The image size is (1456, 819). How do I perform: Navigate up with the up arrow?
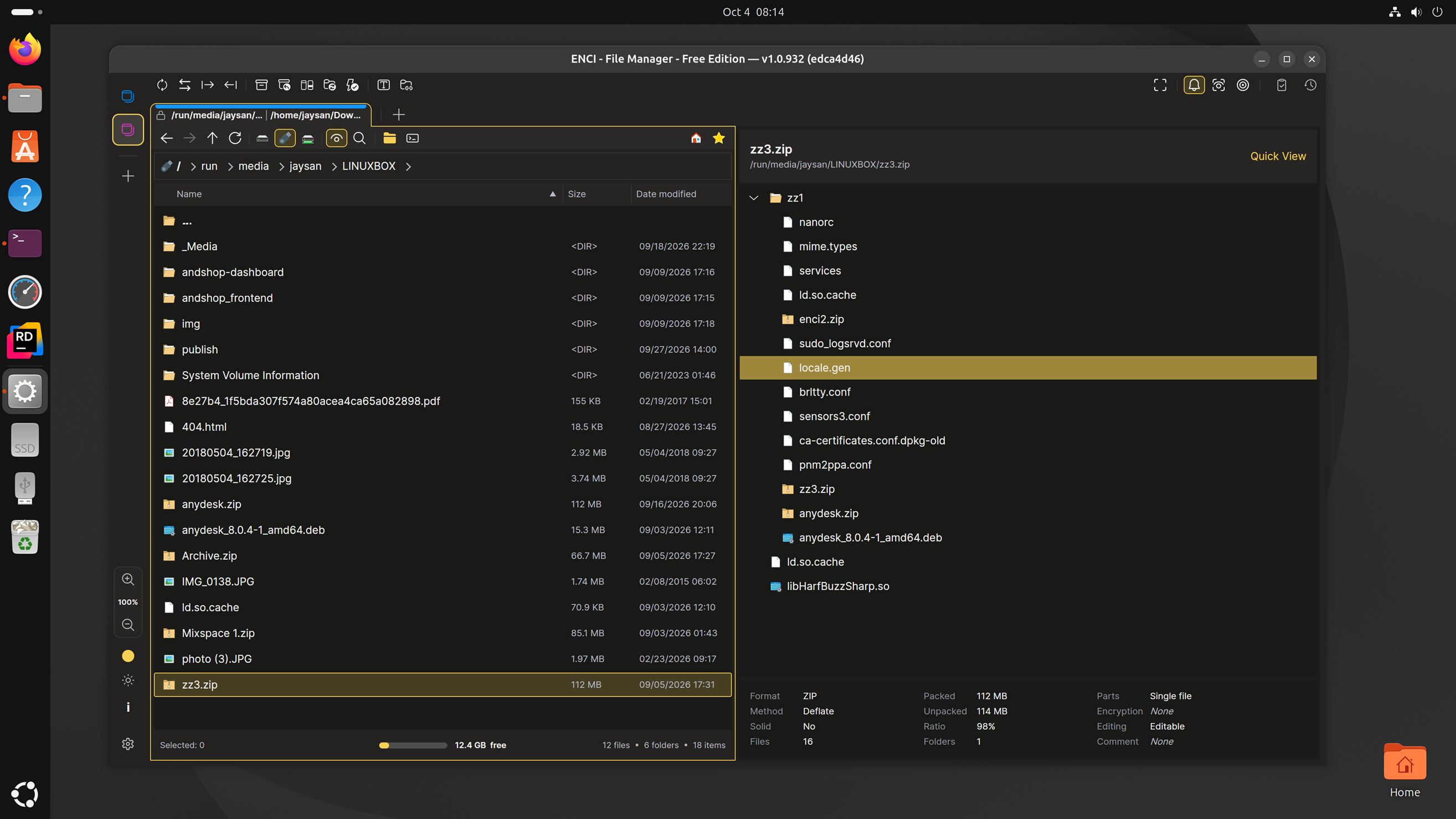tap(213, 138)
